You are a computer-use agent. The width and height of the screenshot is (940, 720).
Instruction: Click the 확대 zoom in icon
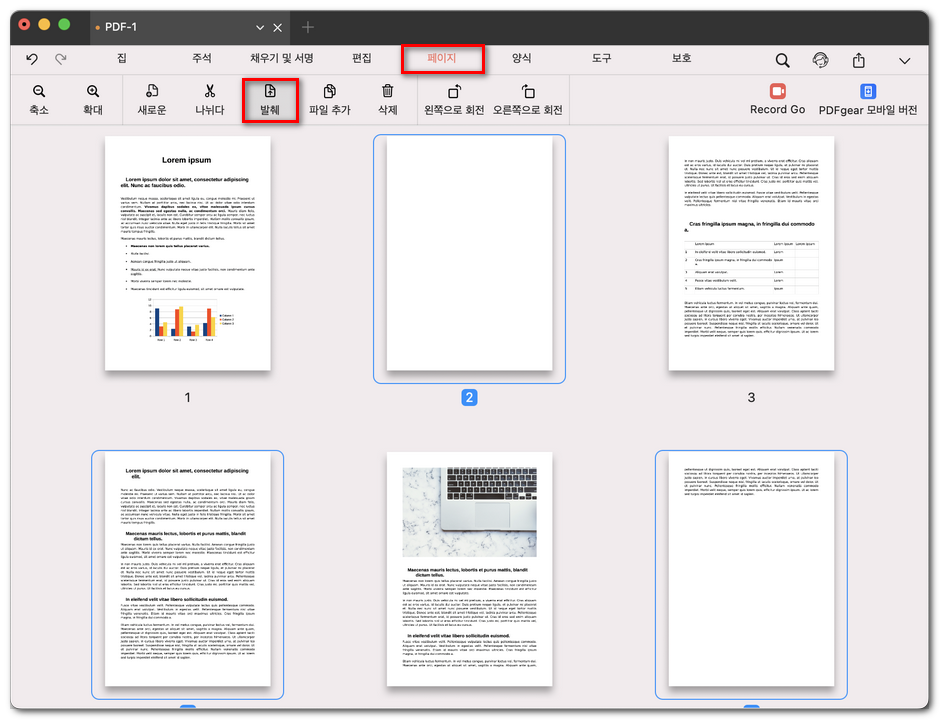[x=93, y=92]
